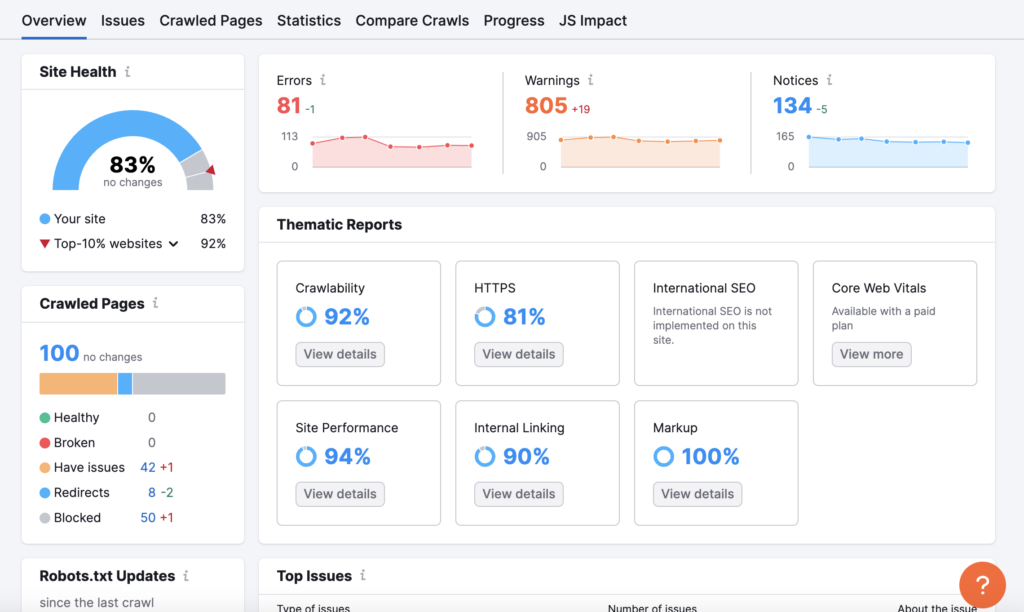Viewport: 1024px width, 612px height.
Task: Click the orange Have issues legend dot
Action: [x=44, y=468]
